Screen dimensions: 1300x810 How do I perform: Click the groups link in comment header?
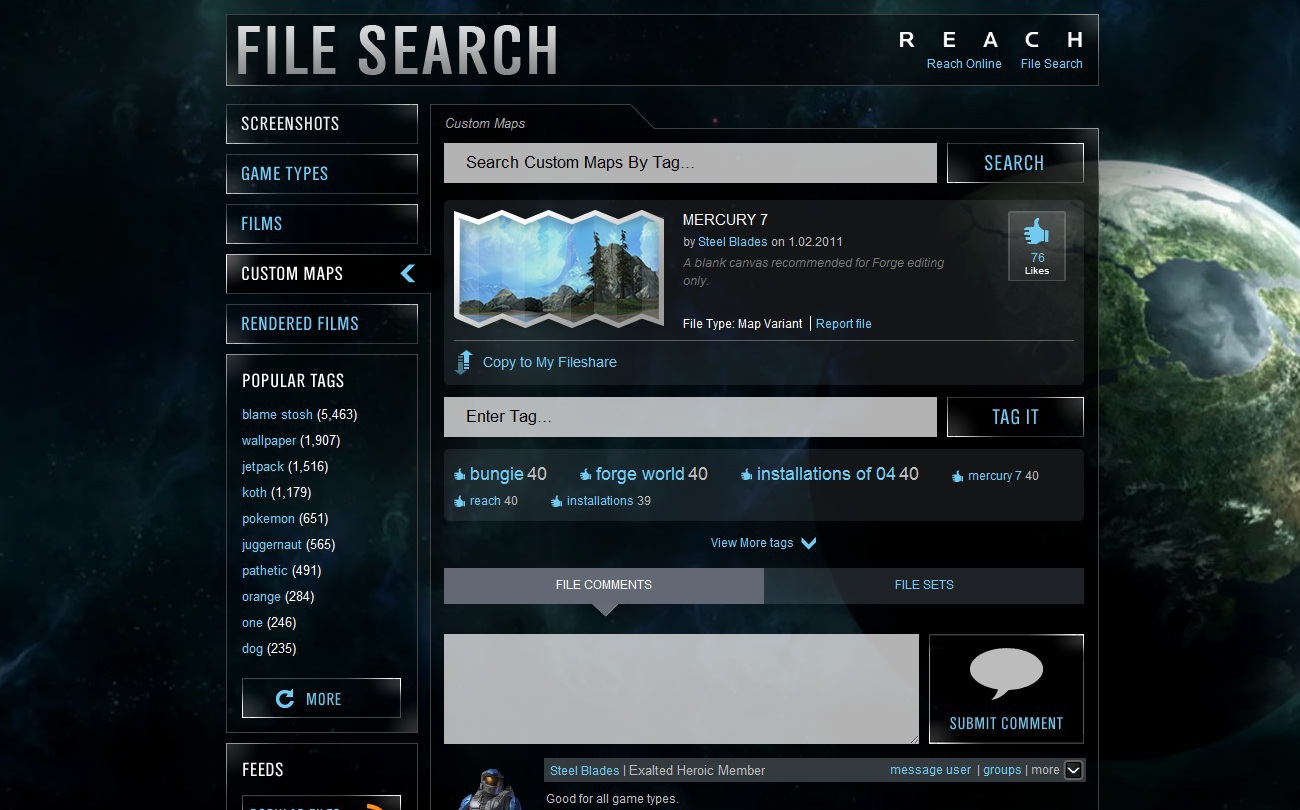[1002, 770]
